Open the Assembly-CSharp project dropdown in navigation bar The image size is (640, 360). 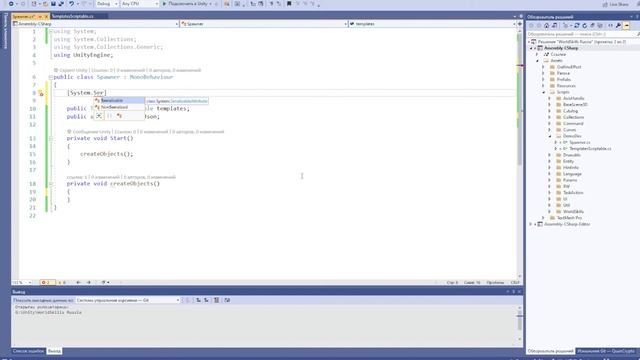(x=96, y=24)
